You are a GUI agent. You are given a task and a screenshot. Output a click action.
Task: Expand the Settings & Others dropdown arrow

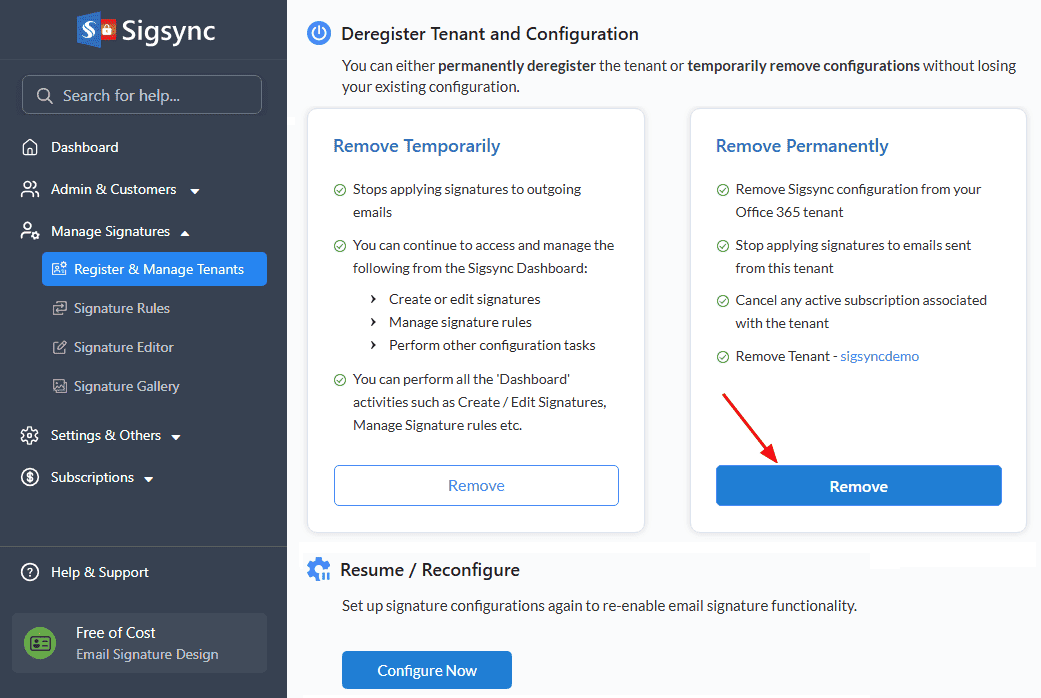click(x=176, y=437)
